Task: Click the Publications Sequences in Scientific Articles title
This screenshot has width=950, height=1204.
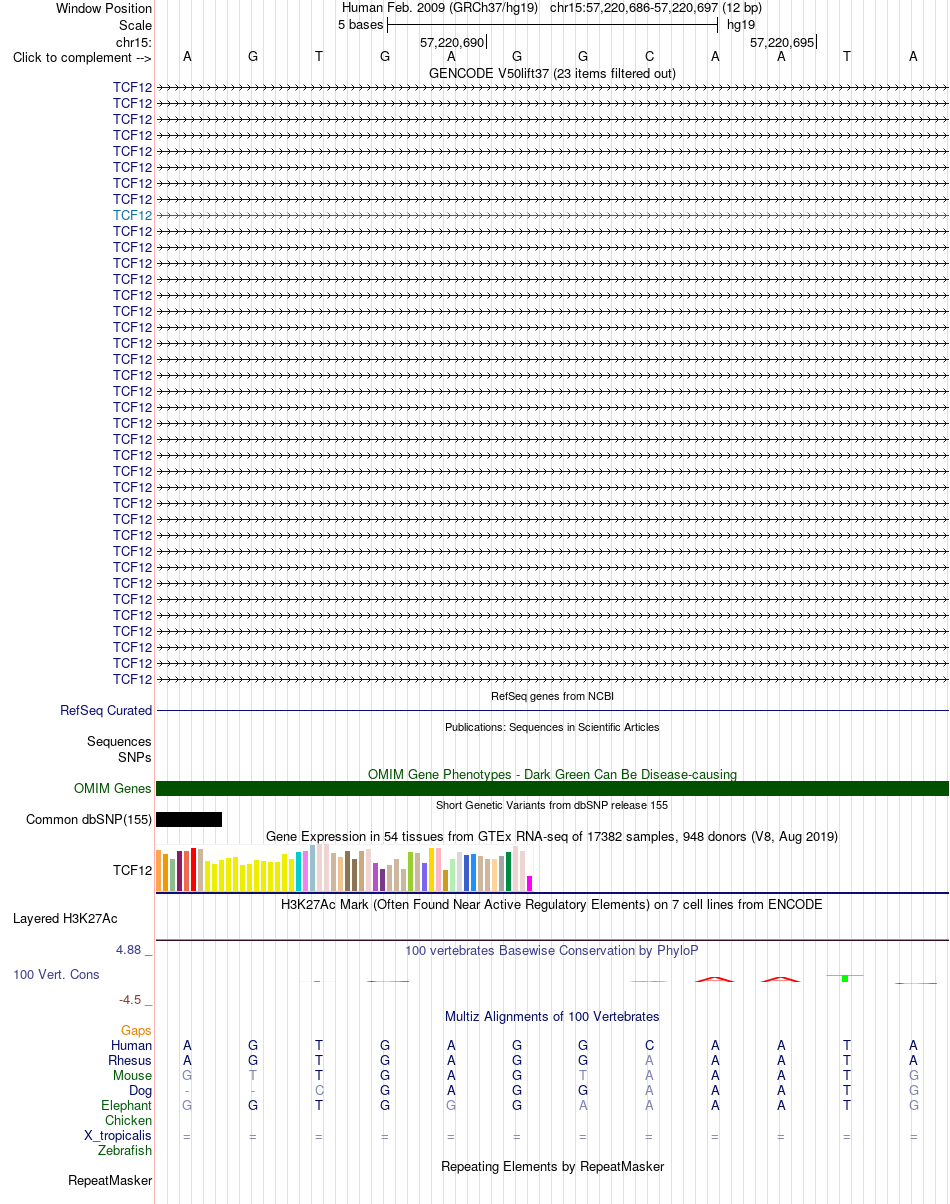Action: tap(552, 727)
